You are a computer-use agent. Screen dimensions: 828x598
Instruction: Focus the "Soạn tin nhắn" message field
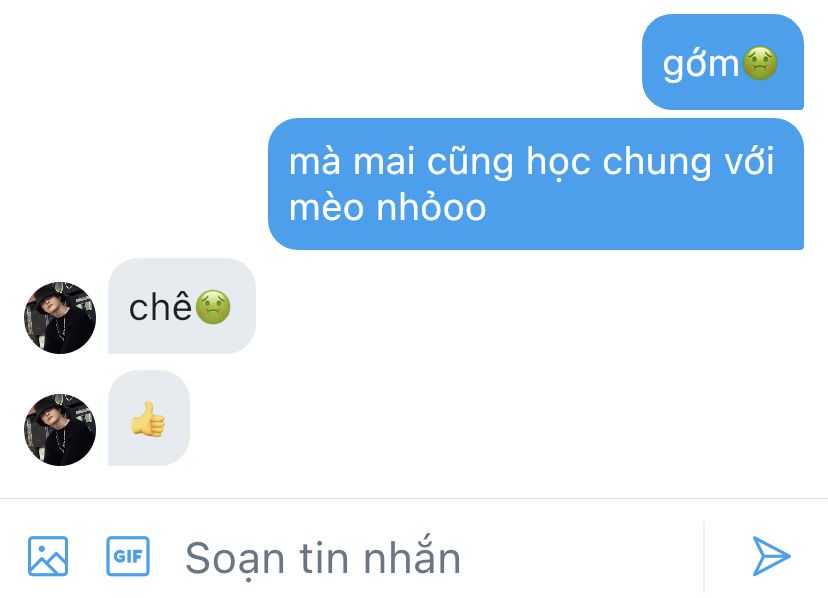(438, 557)
